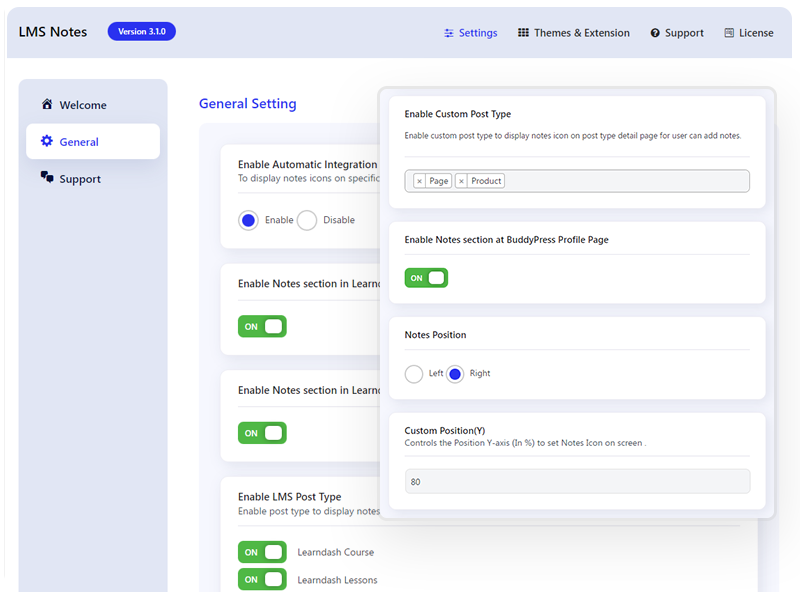Screen dimensions: 800x600
Task: Click the General gear icon in sidebar
Action: pyautogui.click(x=47, y=141)
